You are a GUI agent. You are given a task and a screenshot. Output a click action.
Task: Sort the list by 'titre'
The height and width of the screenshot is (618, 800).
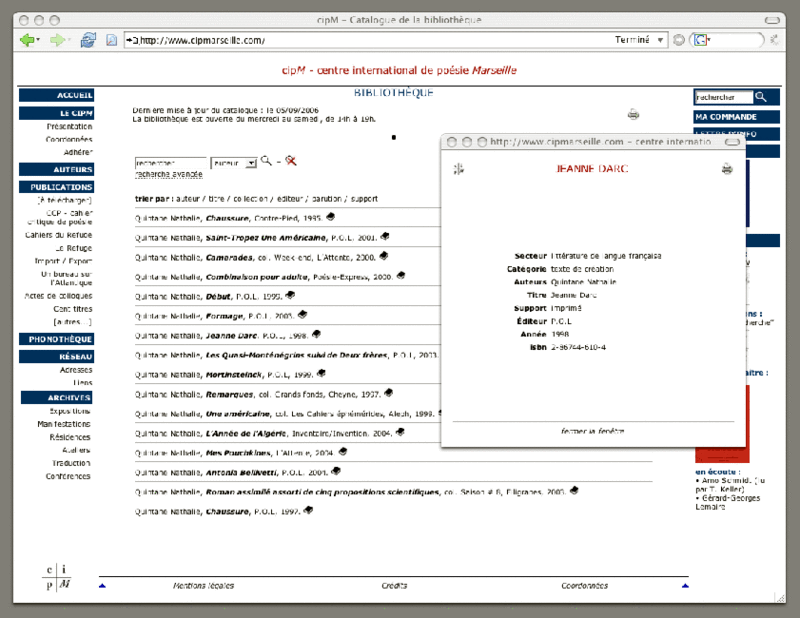tap(217, 199)
